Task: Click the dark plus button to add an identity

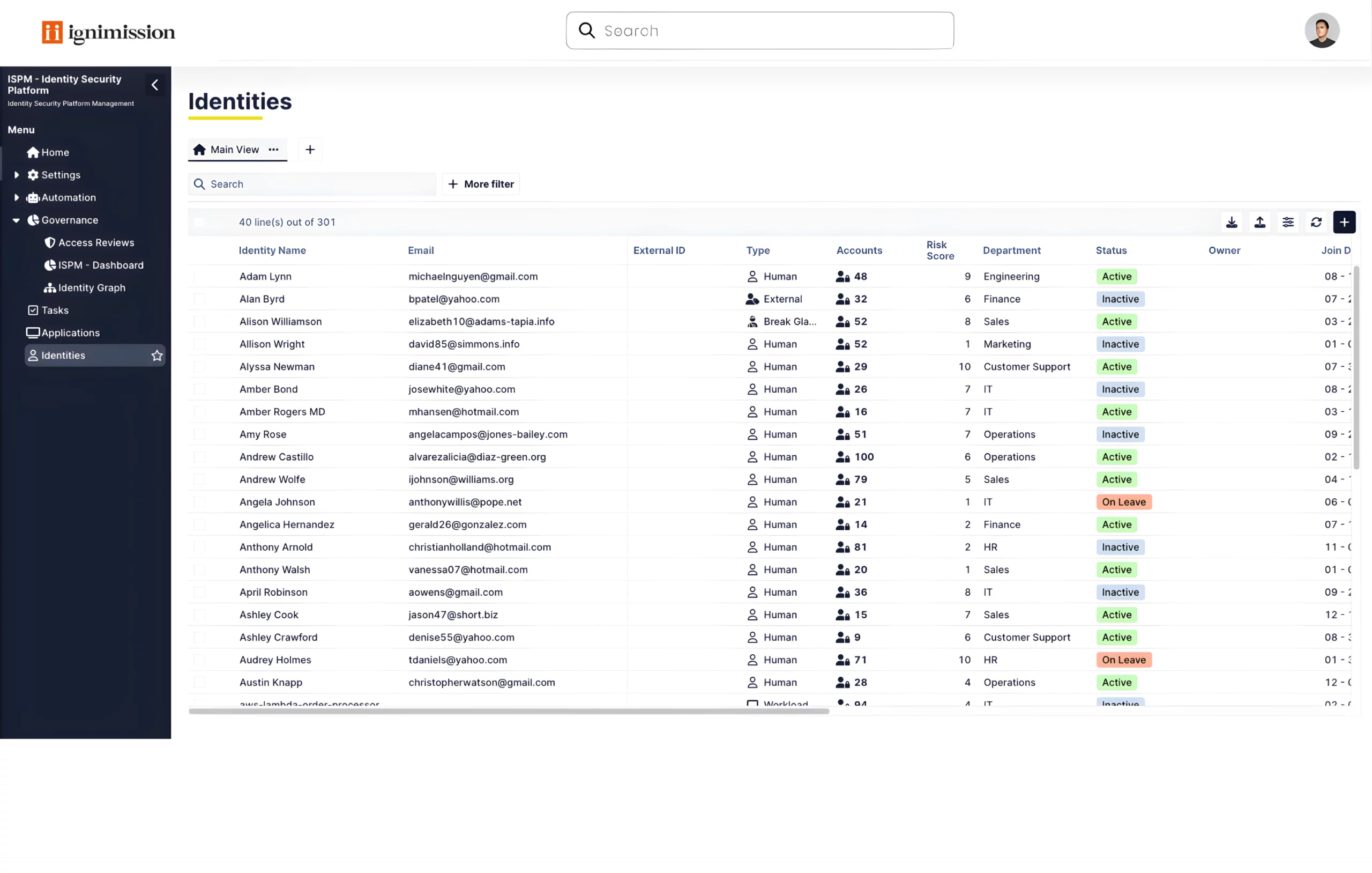Action: [1344, 223]
